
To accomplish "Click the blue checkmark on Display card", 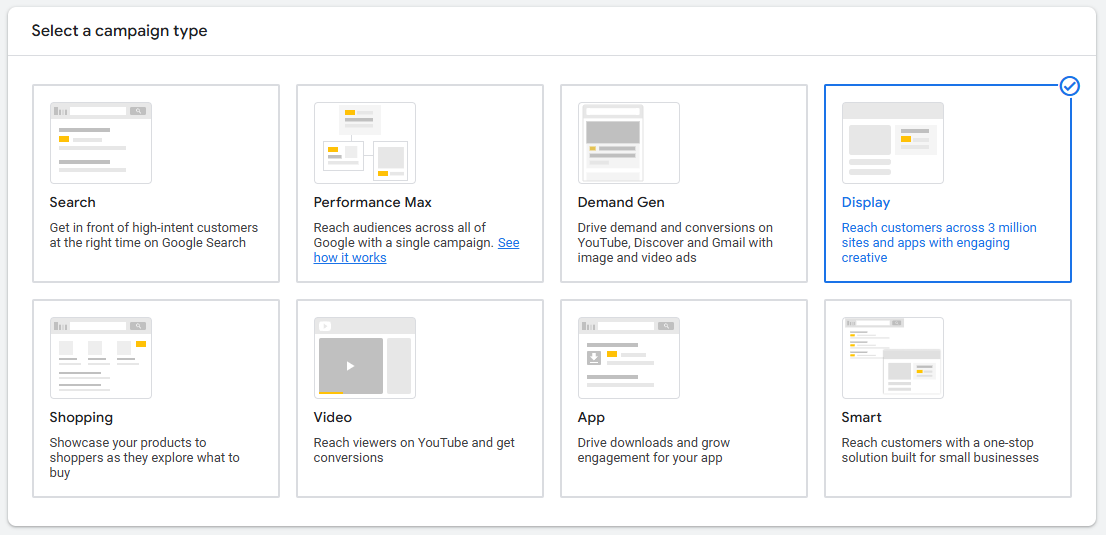I will point(1070,86).
